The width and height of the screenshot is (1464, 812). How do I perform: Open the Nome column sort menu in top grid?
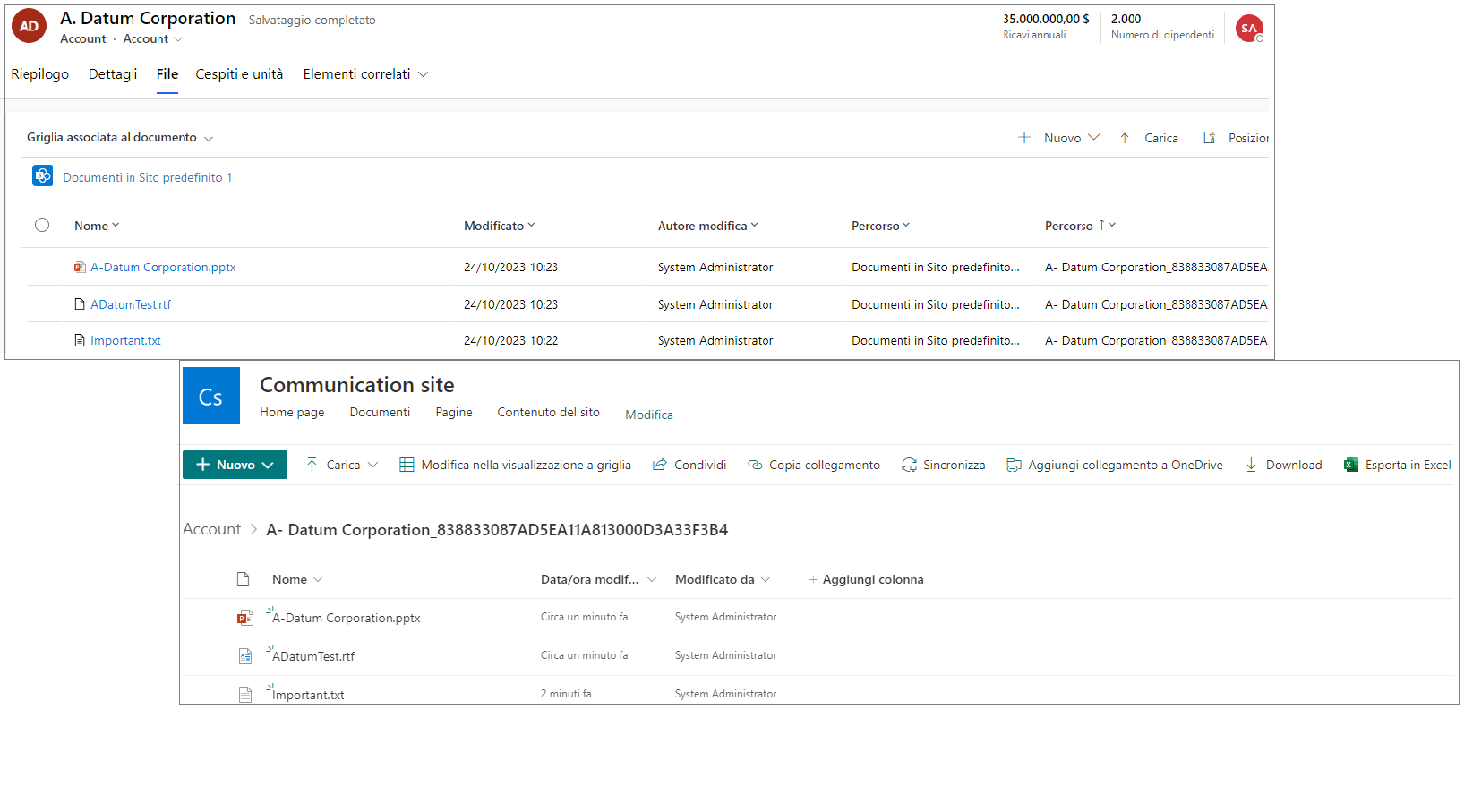(116, 226)
